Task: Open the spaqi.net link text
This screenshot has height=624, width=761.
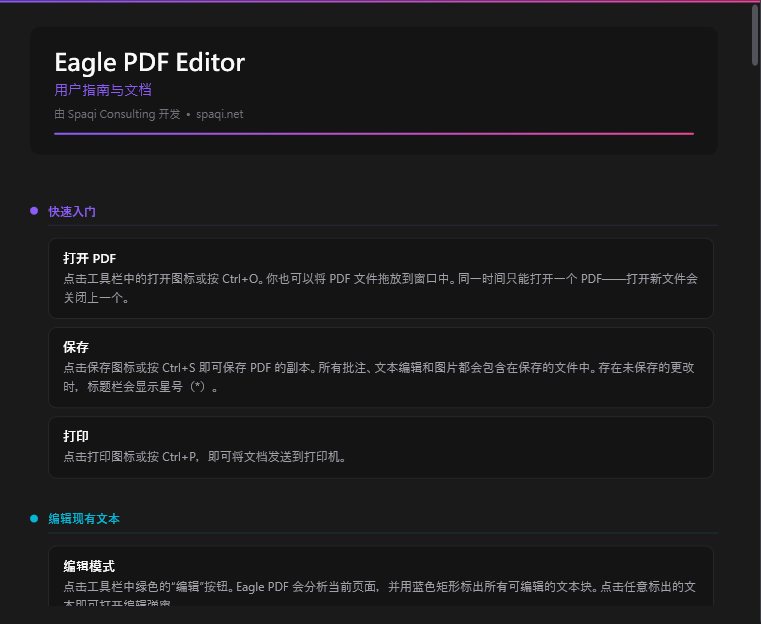Action: tap(219, 114)
